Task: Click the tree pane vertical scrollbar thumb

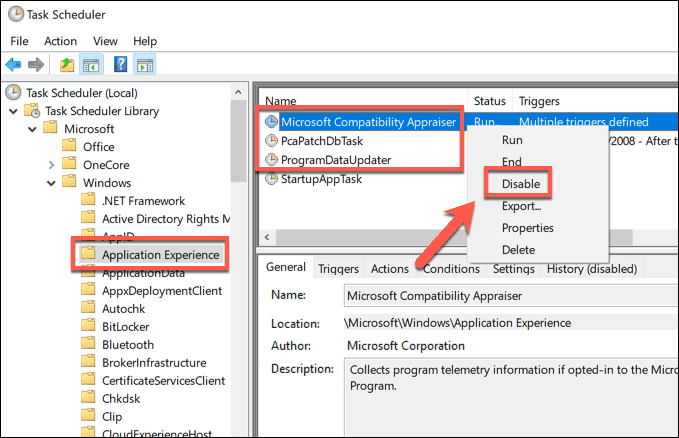Action: (x=238, y=141)
